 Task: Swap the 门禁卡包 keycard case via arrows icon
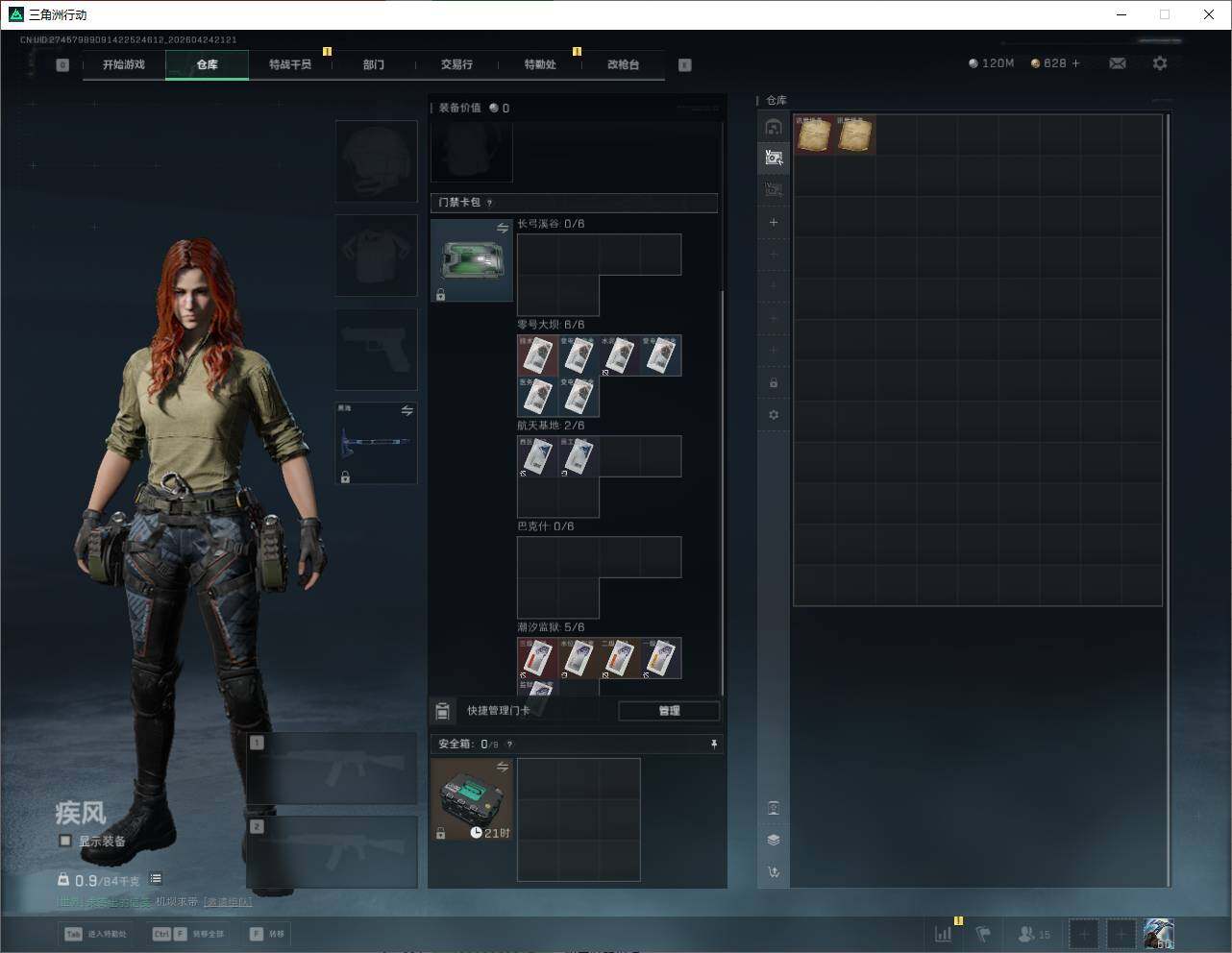[503, 228]
